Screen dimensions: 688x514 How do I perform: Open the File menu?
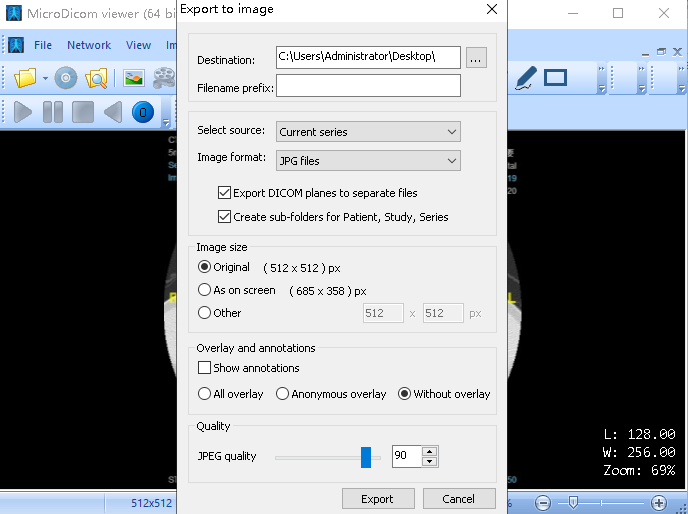pyautogui.click(x=43, y=45)
